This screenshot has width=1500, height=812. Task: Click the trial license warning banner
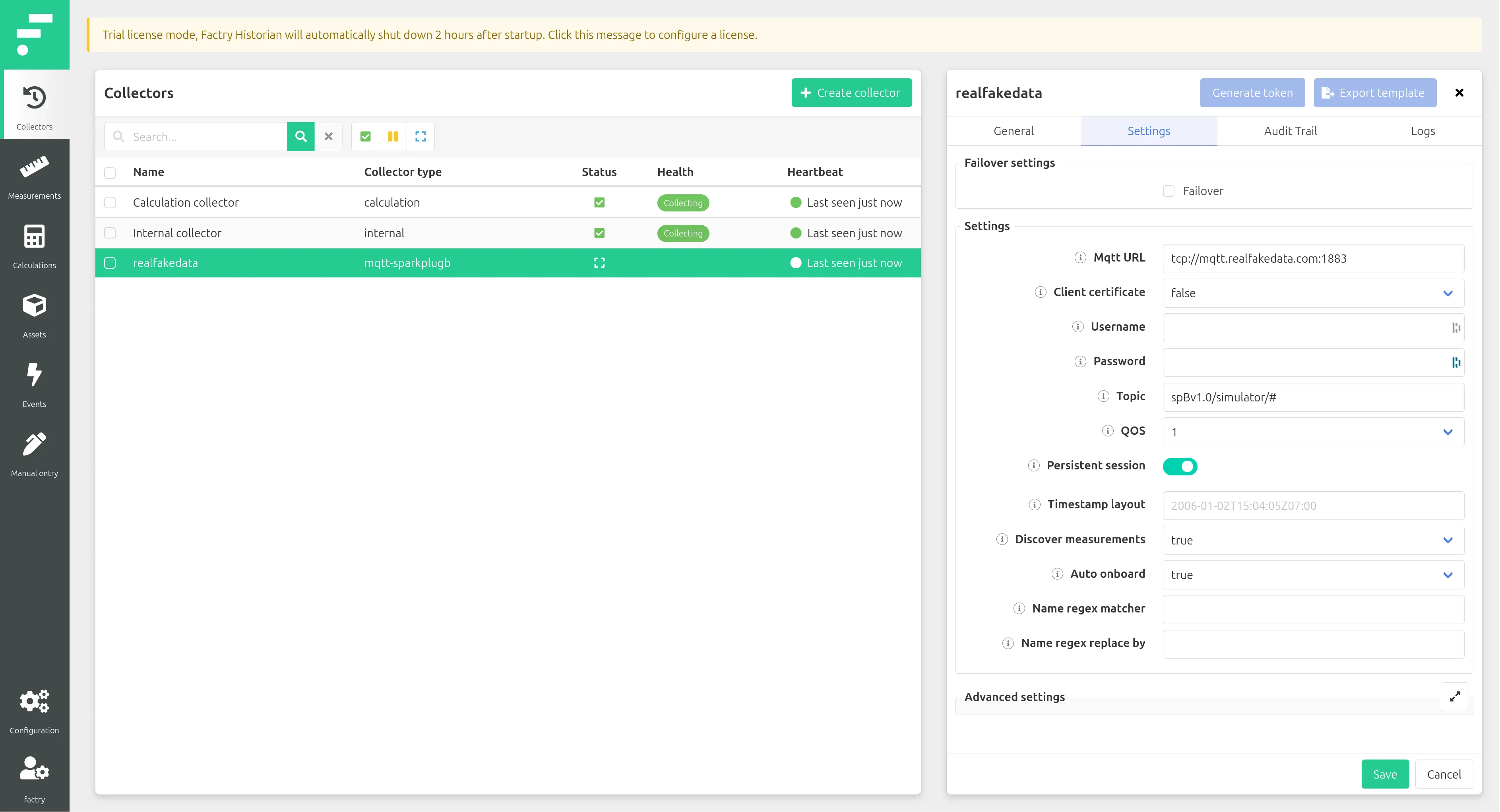coord(784,35)
